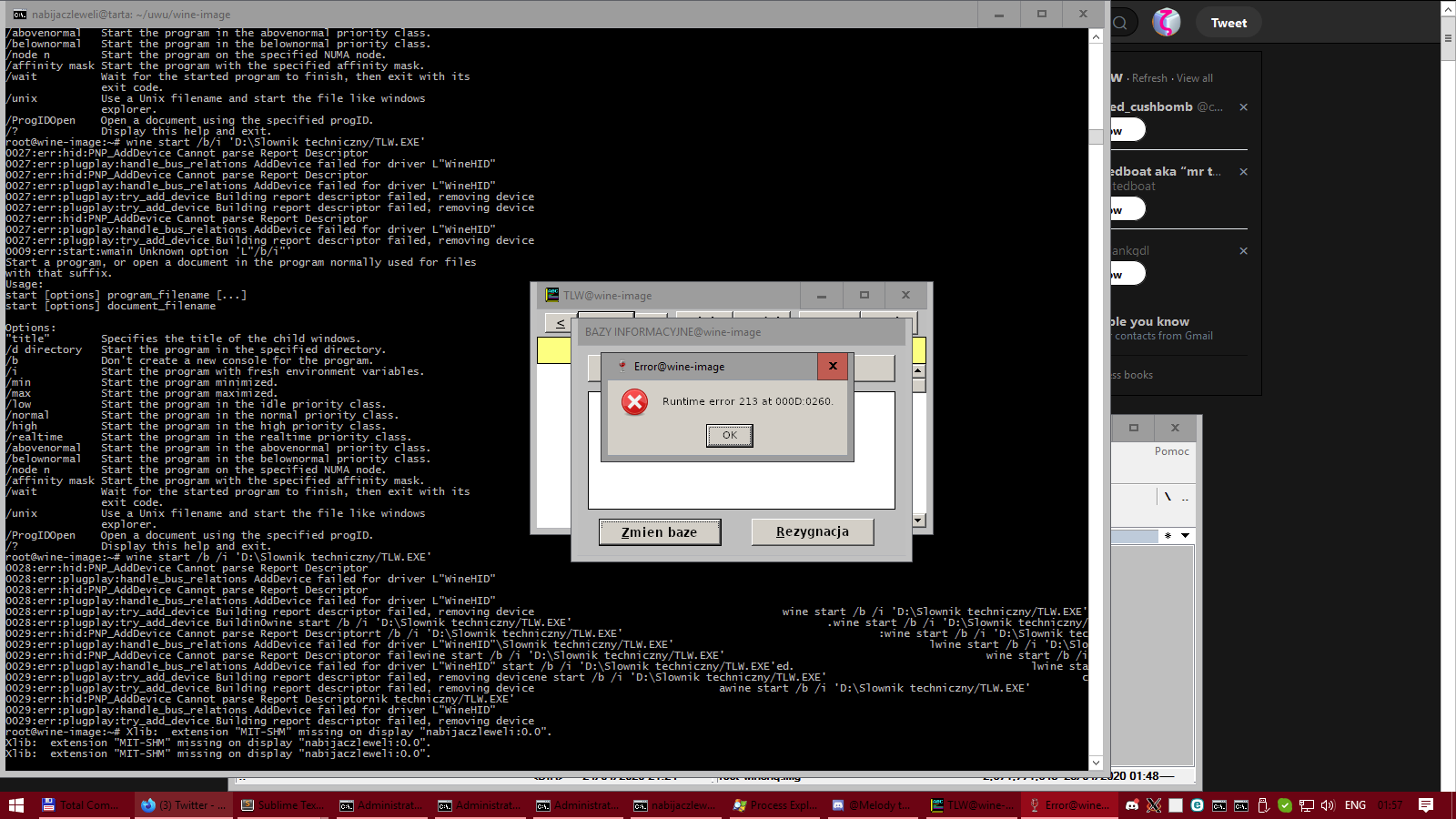Click the Tweet button
The width and height of the screenshot is (1456, 819).
pyautogui.click(x=1228, y=23)
